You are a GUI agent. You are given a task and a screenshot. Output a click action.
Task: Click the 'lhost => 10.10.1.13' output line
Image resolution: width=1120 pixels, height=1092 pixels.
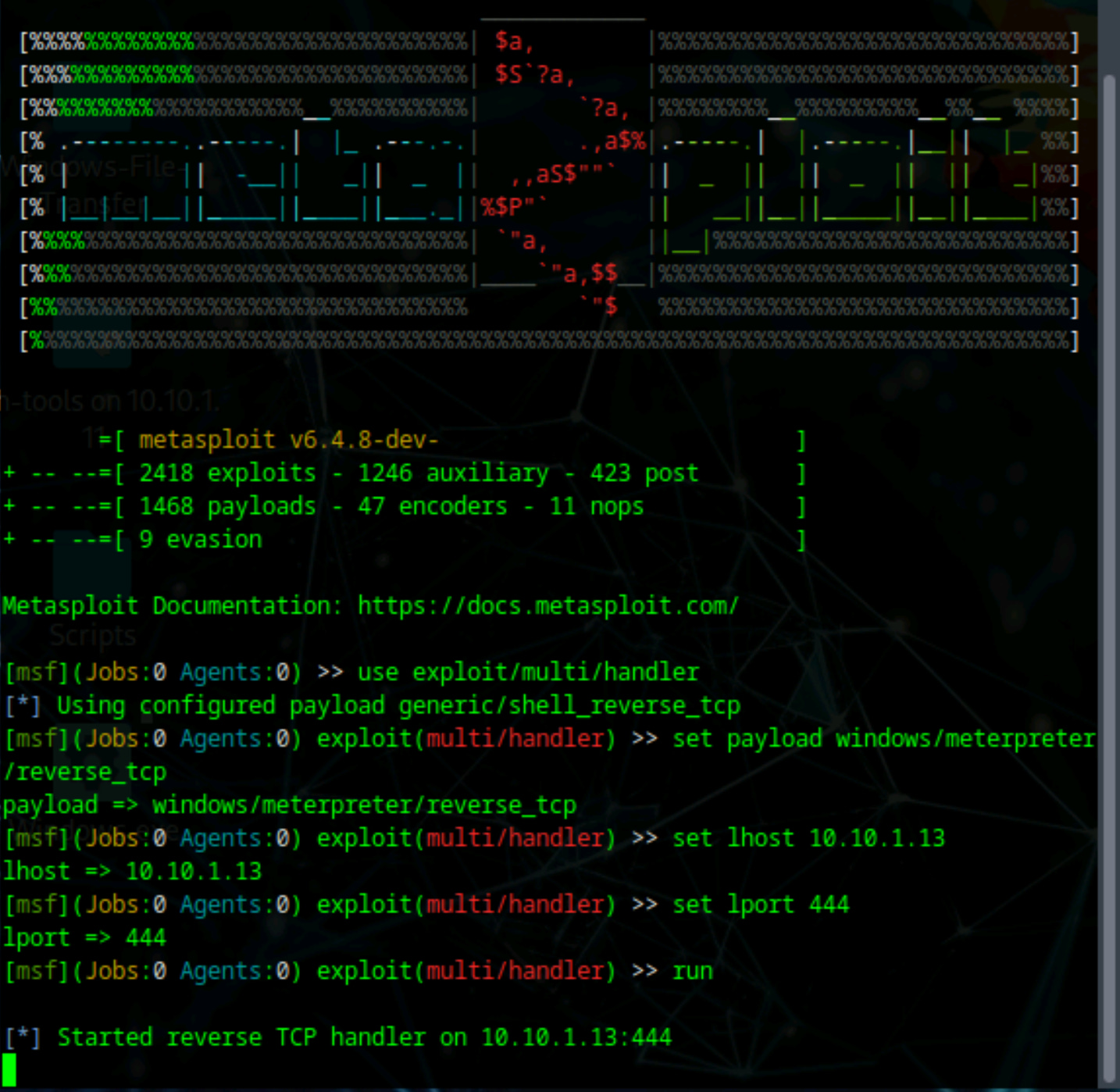132,871
